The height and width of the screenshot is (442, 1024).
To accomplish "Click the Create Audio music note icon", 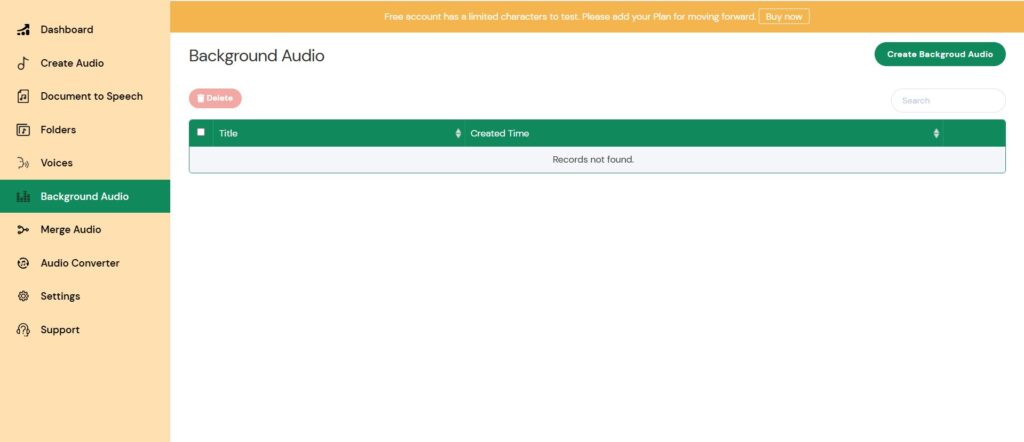I will click(23, 63).
